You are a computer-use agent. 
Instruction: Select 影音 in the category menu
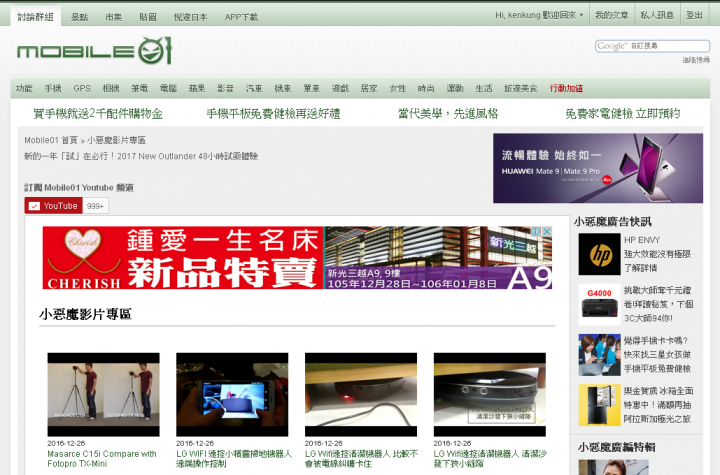(225, 88)
